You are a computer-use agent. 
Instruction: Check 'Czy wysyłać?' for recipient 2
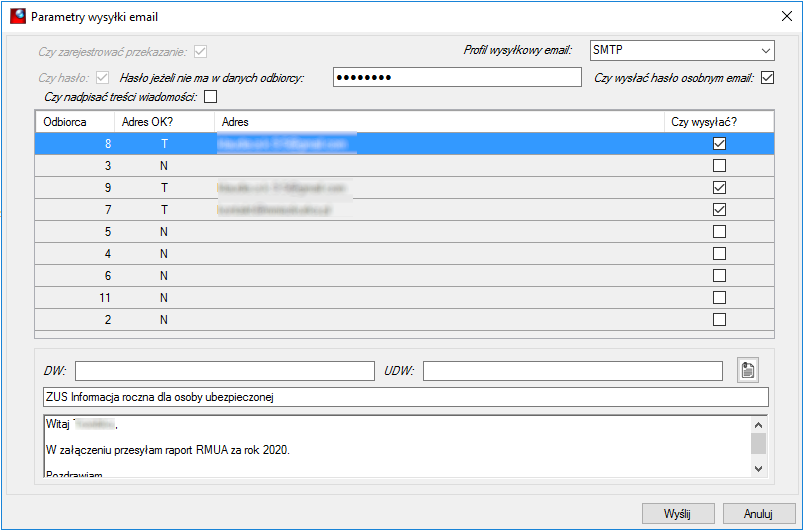[x=719, y=320]
